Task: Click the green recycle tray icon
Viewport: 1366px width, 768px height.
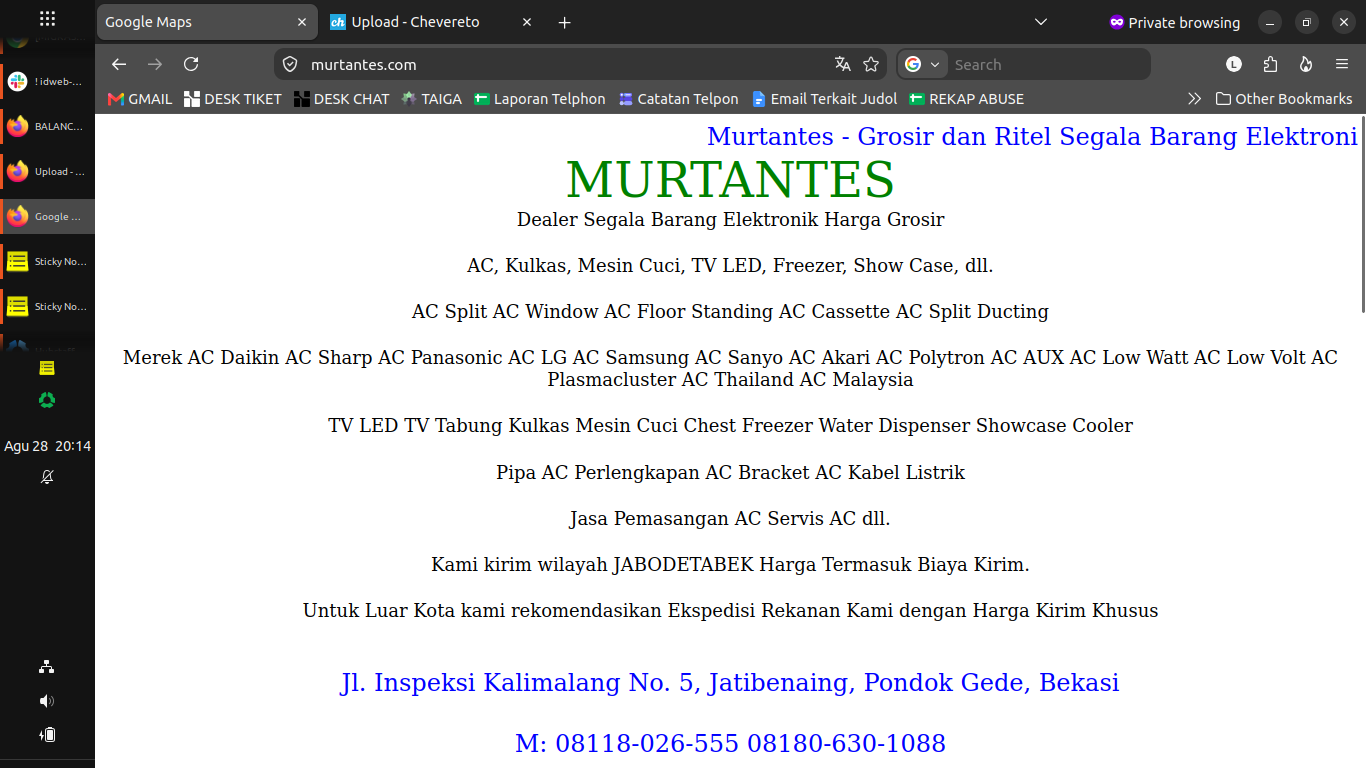Action: click(x=47, y=400)
